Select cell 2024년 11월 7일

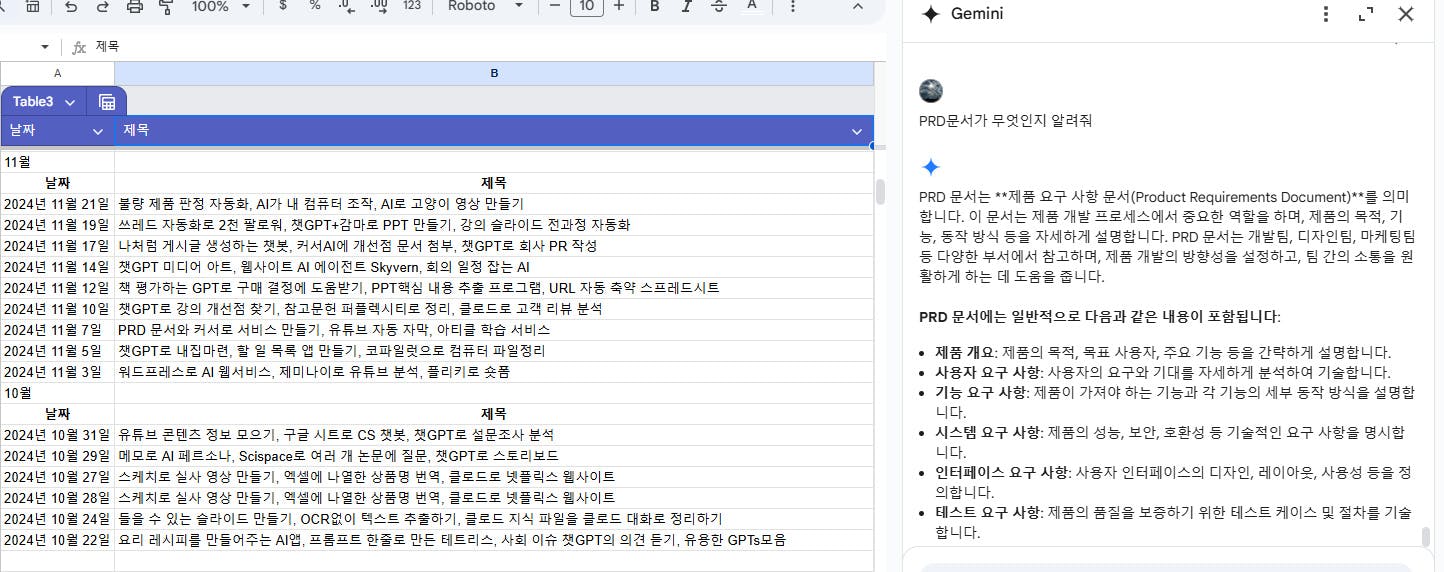tap(57, 329)
